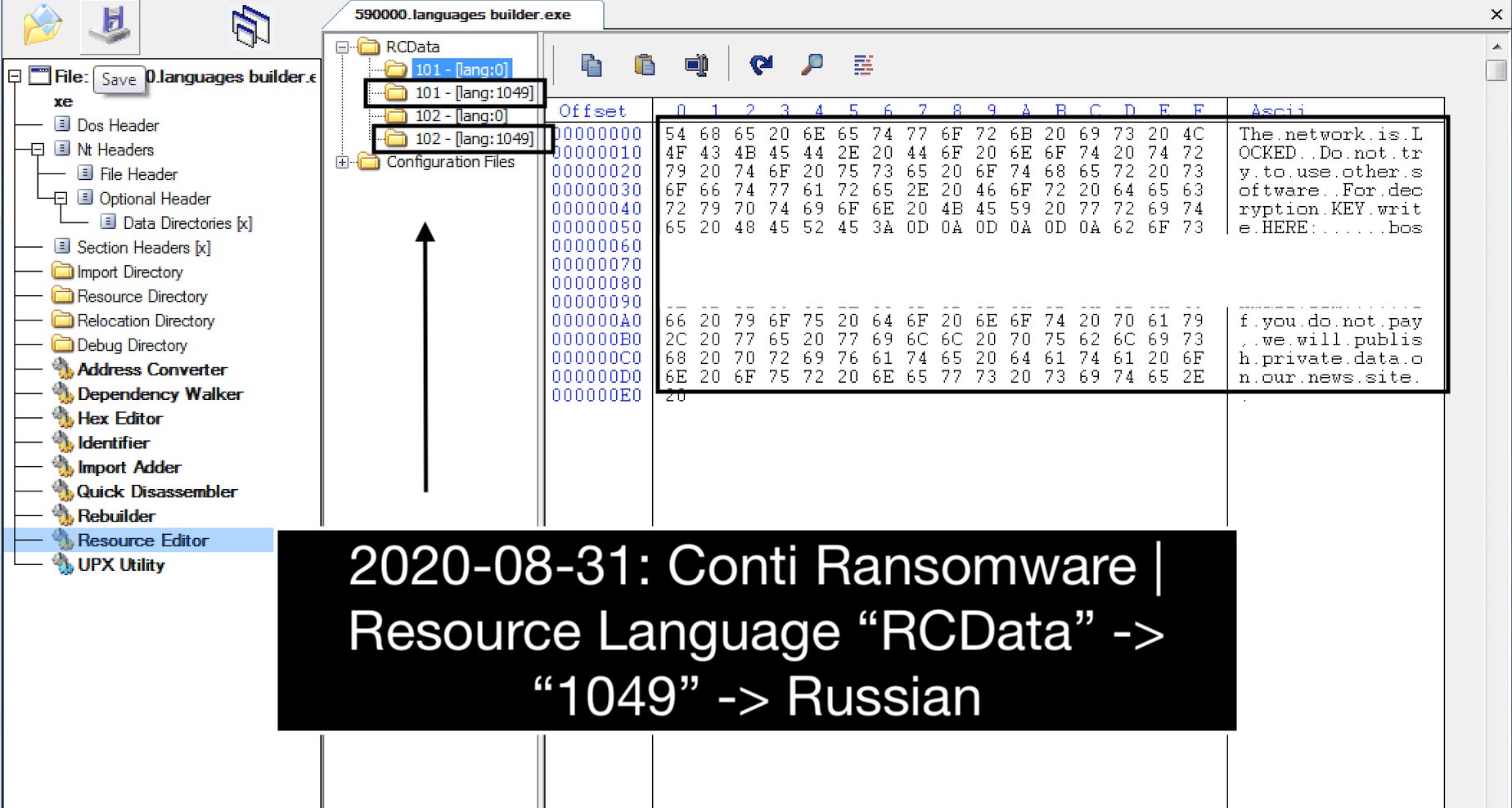This screenshot has width=1512, height=808.
Task: Click ASCII text 'h.private.data.o'
Action: tap(1330, 358)
